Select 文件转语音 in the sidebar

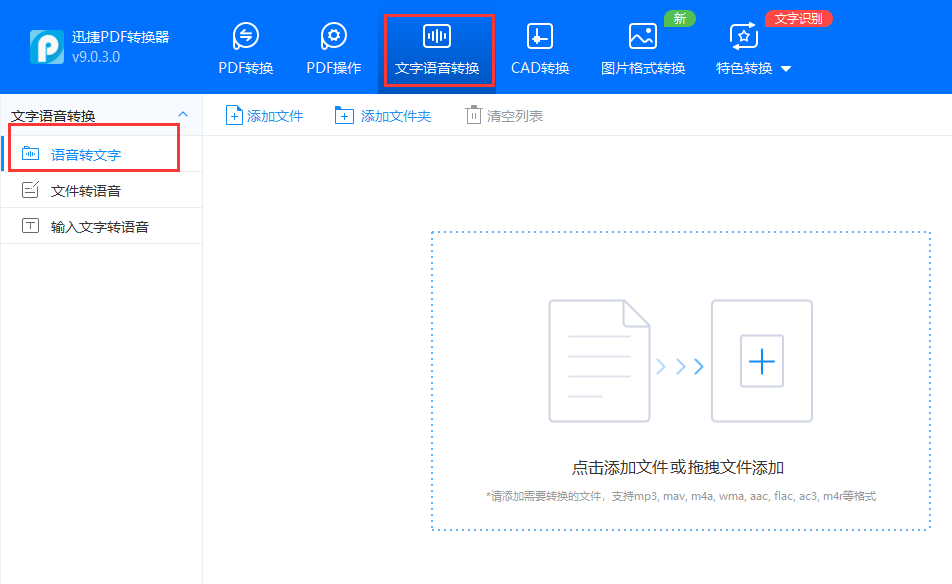pos(86,191)
